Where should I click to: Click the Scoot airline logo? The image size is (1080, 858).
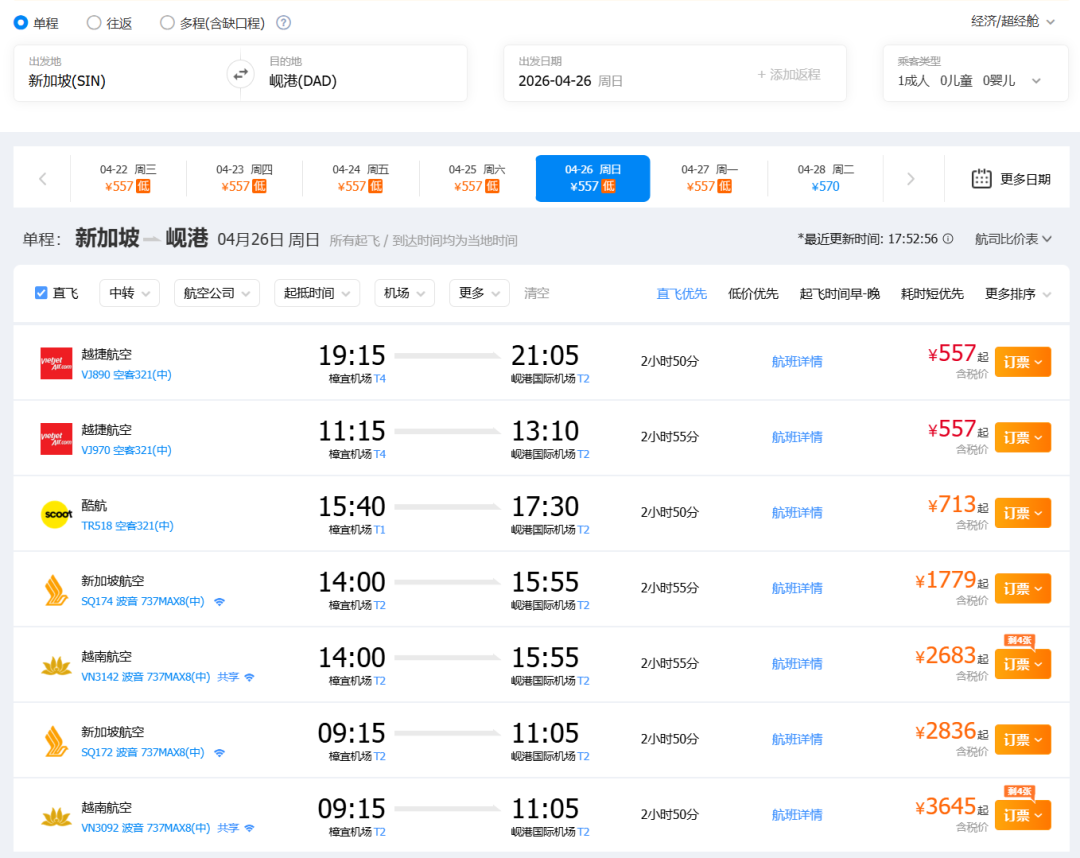(x=56, y=514)
